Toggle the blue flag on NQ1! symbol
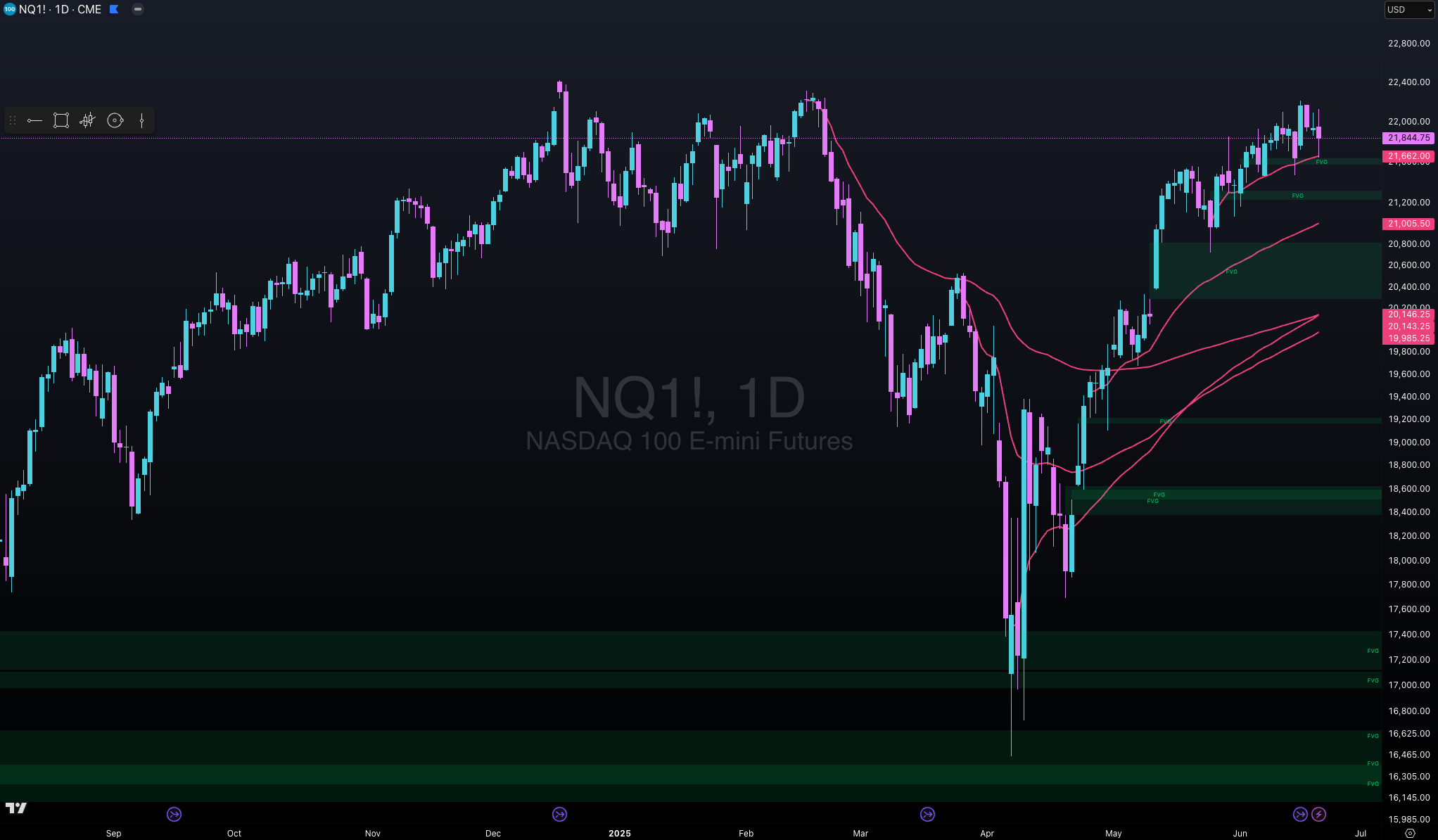The image size is (1438, 840). (114, 9)
